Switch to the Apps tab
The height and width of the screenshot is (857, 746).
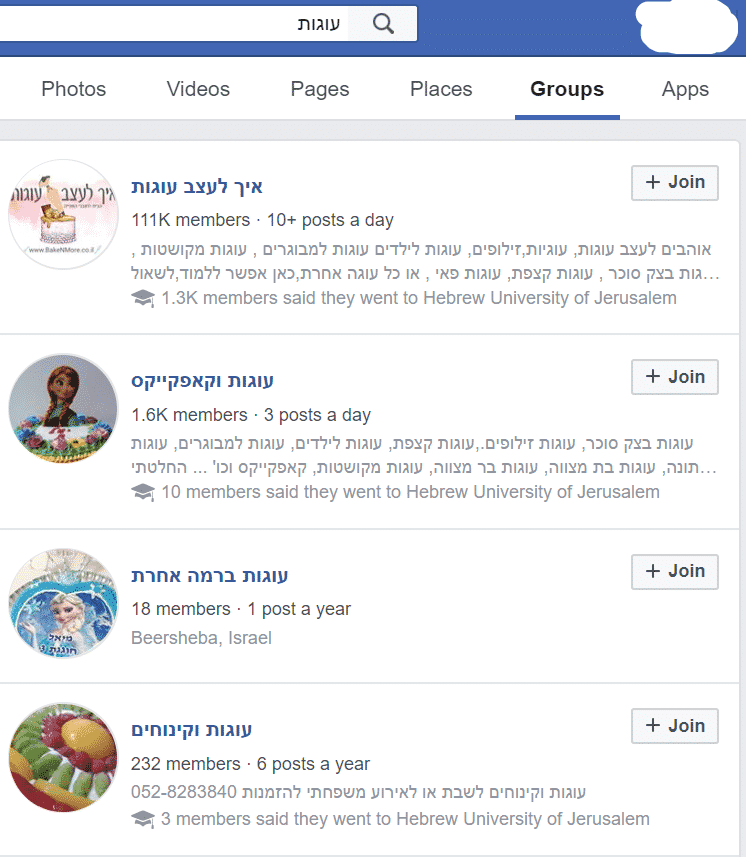(685, 89)
